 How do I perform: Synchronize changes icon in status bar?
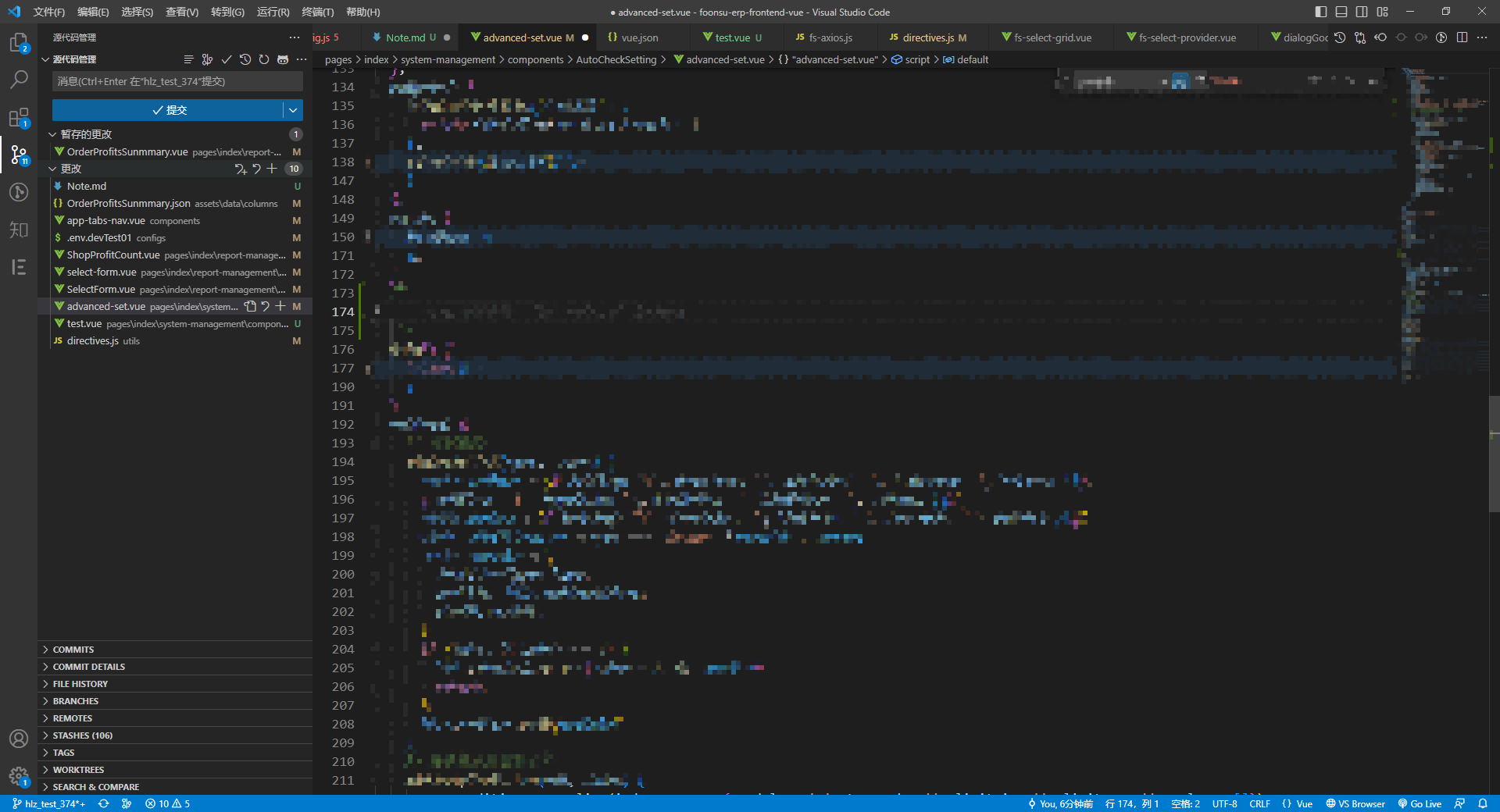[103, 803]
